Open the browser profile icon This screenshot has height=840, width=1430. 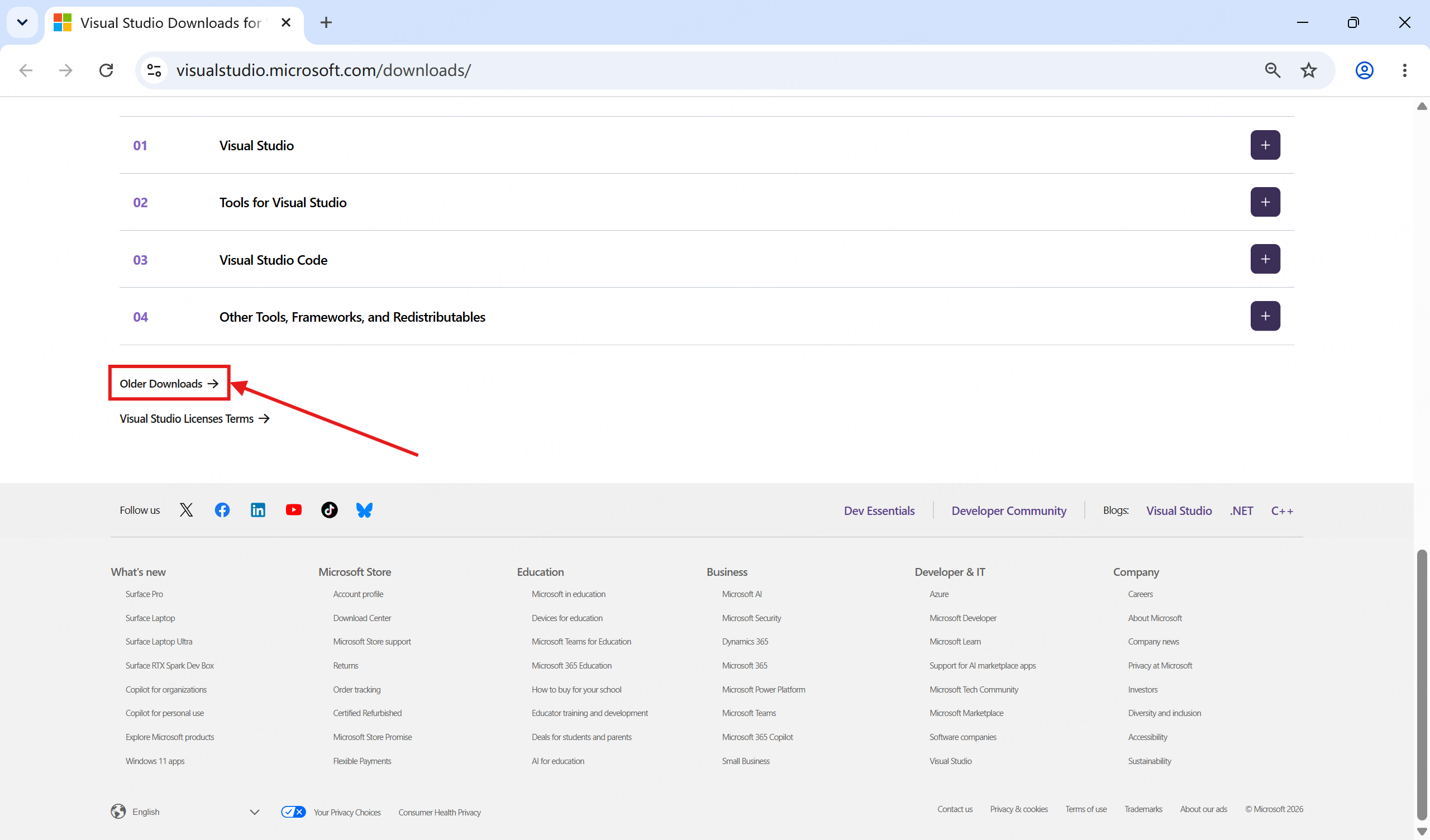(x=1364, y=70)
